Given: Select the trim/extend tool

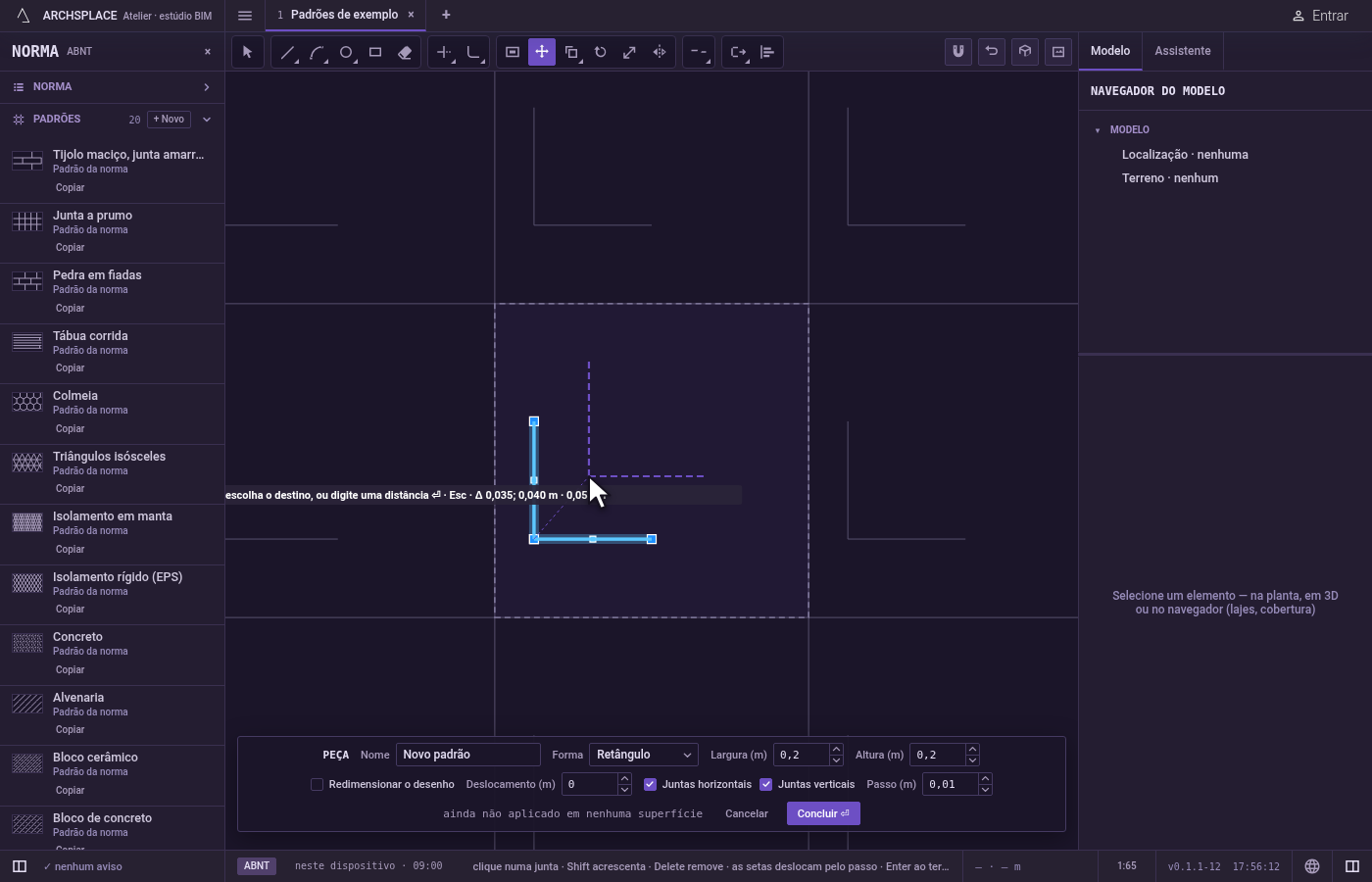Looking at the screenshot, I should (x=444, y=52).
